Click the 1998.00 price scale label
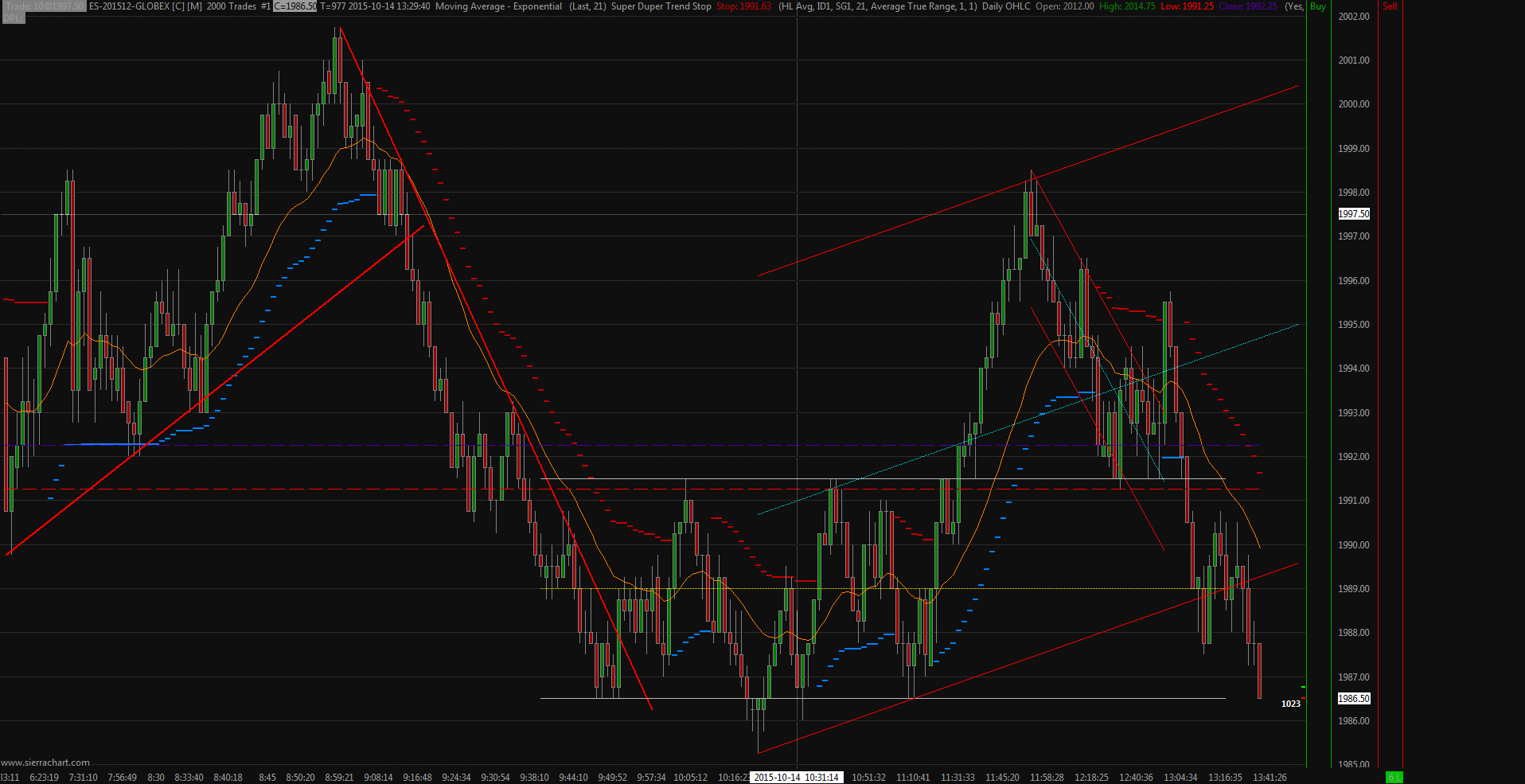The height and width of the screenshot is (784, 1525). tap(1354, 193)
